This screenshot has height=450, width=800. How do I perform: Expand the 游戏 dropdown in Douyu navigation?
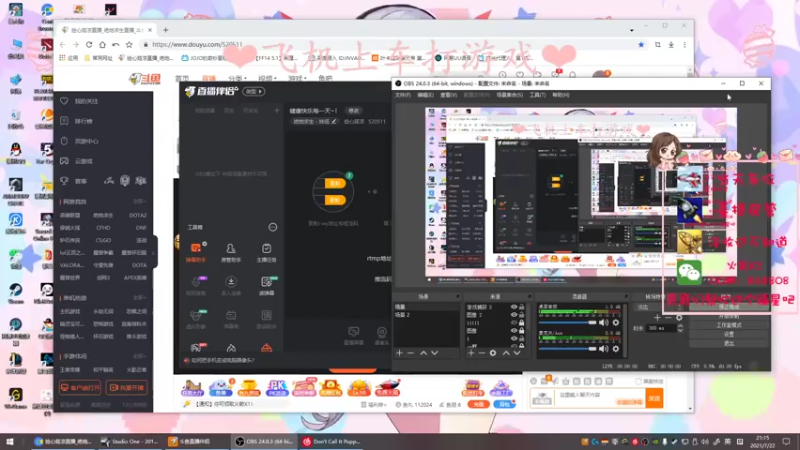coord(296,78)
